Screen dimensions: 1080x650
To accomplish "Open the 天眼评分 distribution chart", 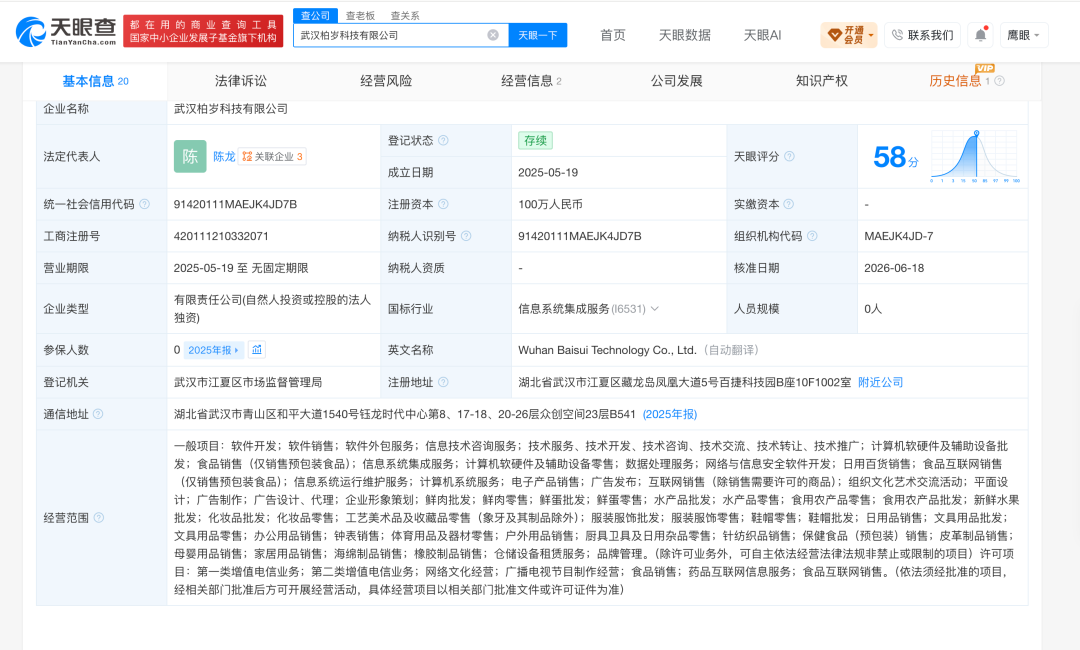I will coord(975,156).
